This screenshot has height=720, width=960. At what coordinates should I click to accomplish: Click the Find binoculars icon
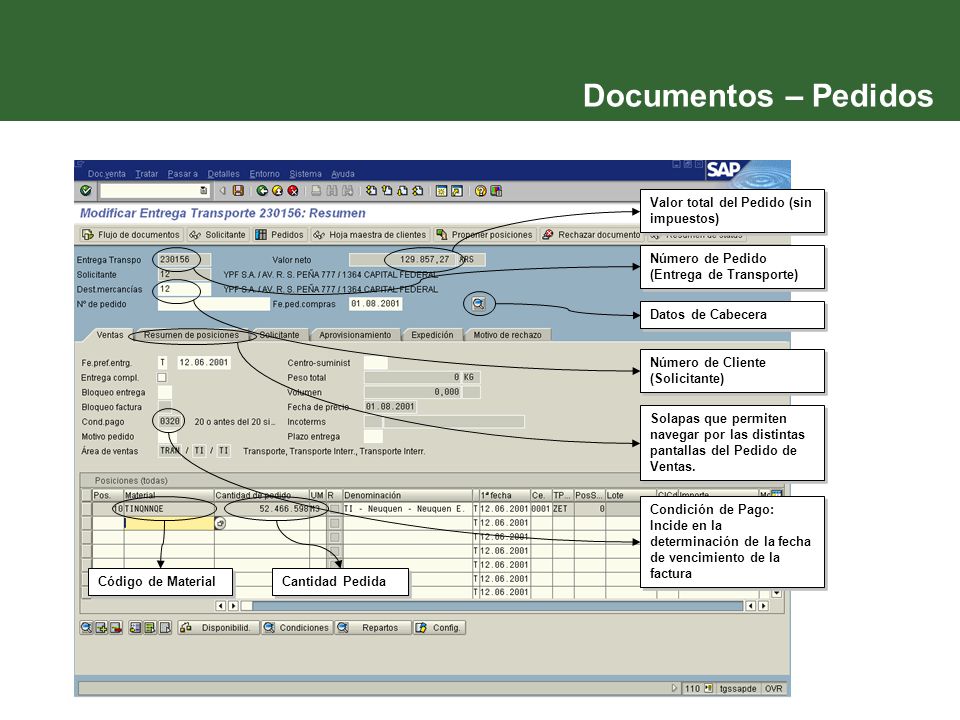point(332,191)
